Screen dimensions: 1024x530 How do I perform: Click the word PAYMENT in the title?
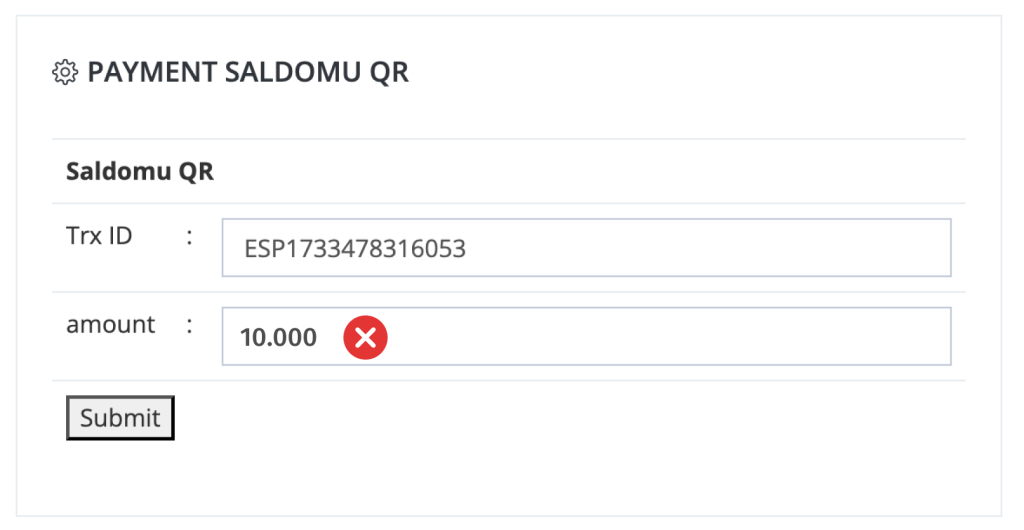[152, 72]
